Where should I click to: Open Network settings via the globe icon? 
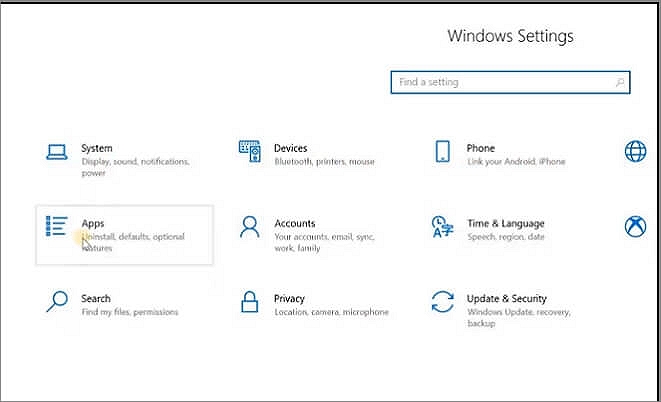click(x=635, y=151)
